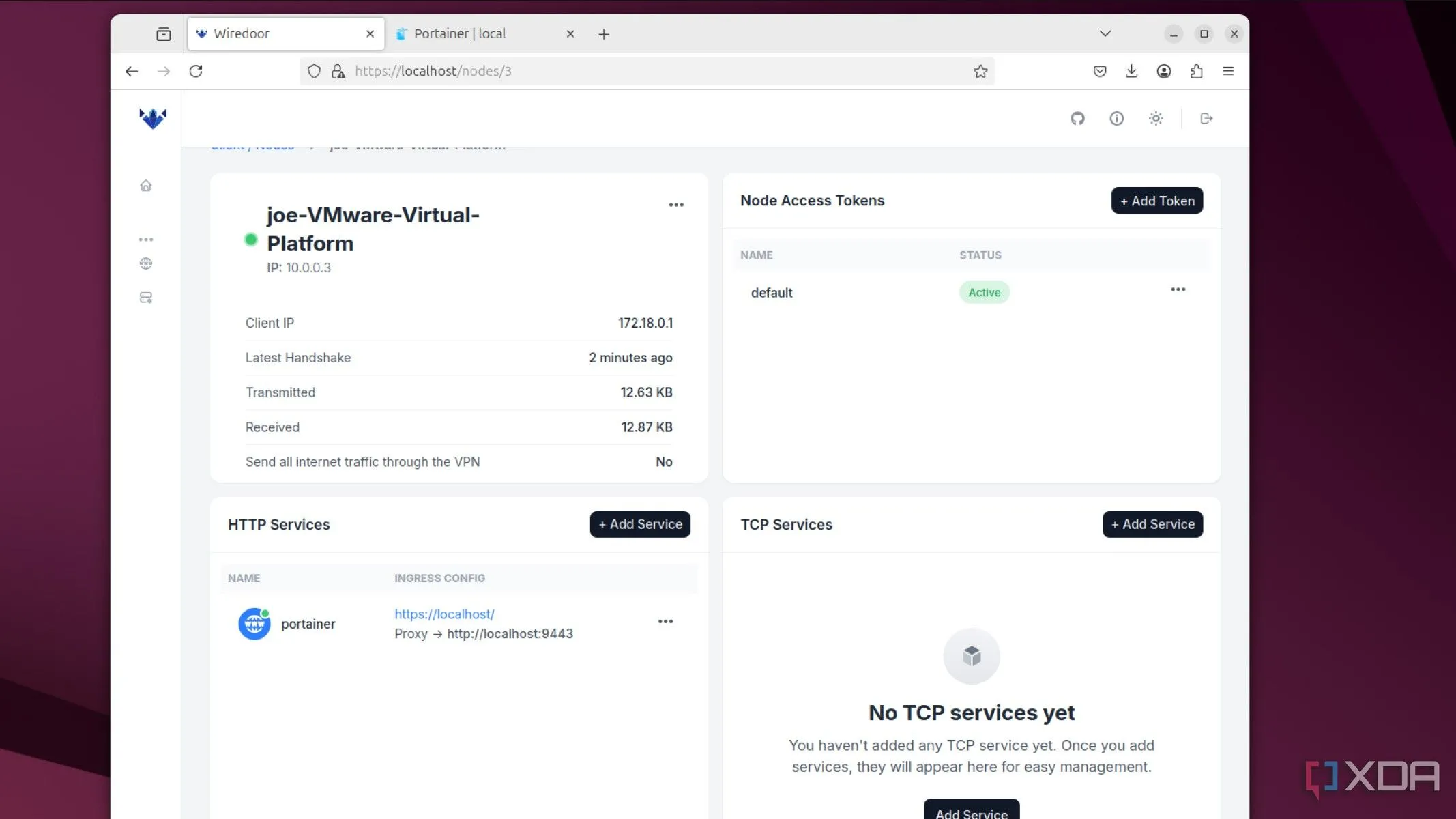The image size is (1456, 819).
Task: Click Add Service button below empty TCP message
Action: click(972, 810)
